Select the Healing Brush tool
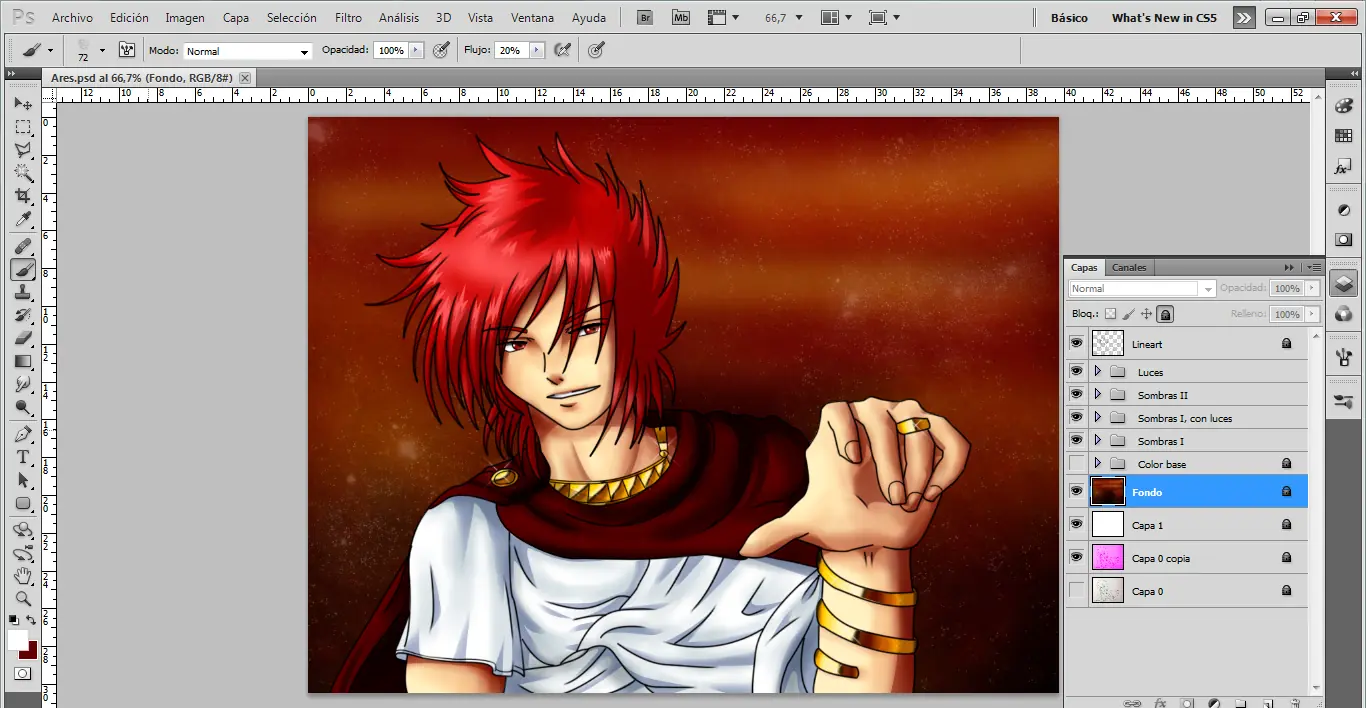This screenshot has width=1366, height=708. pyautogui.click(x=23, y=246)
